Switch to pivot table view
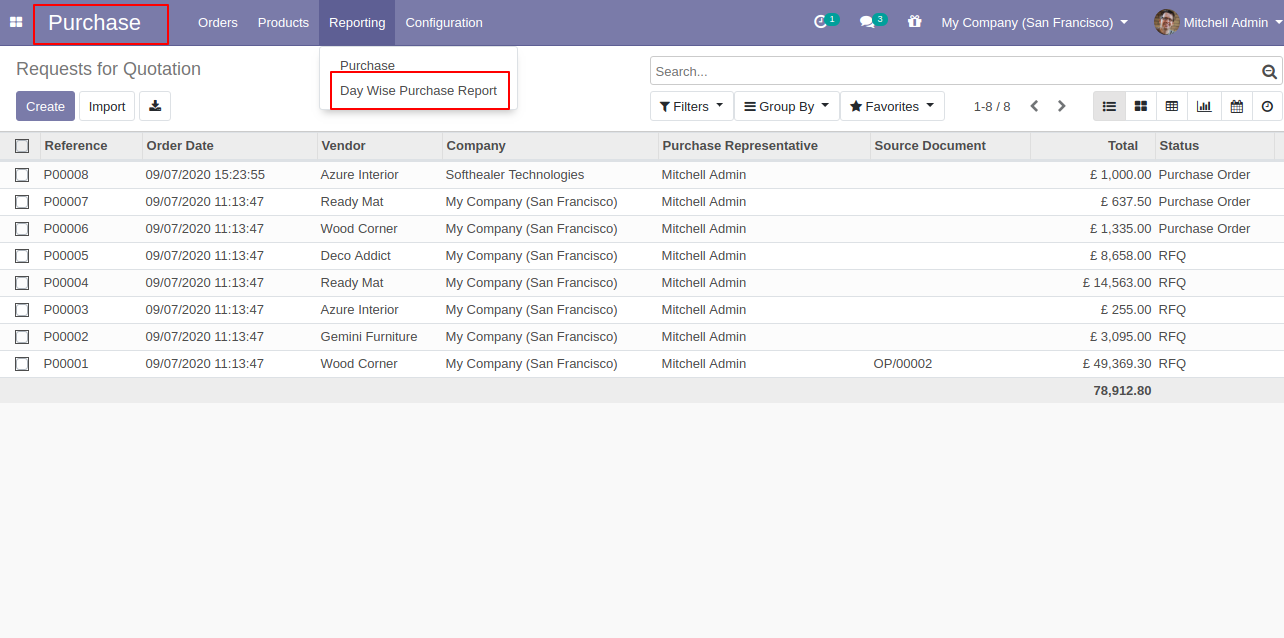The height and width of the screenshot is (638, 1284). 1172,106
